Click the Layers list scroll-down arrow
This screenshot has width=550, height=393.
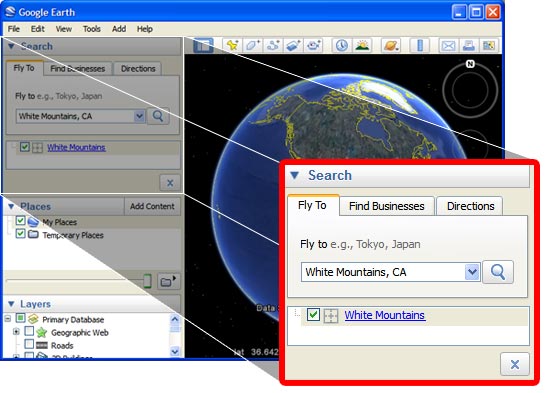[175, 351]
